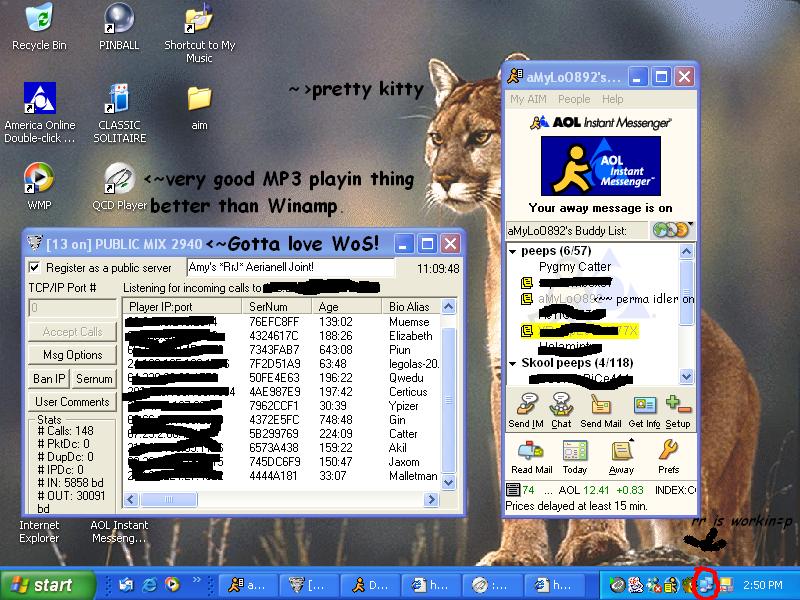Click the player list scroll right arrow

point(432,499)
